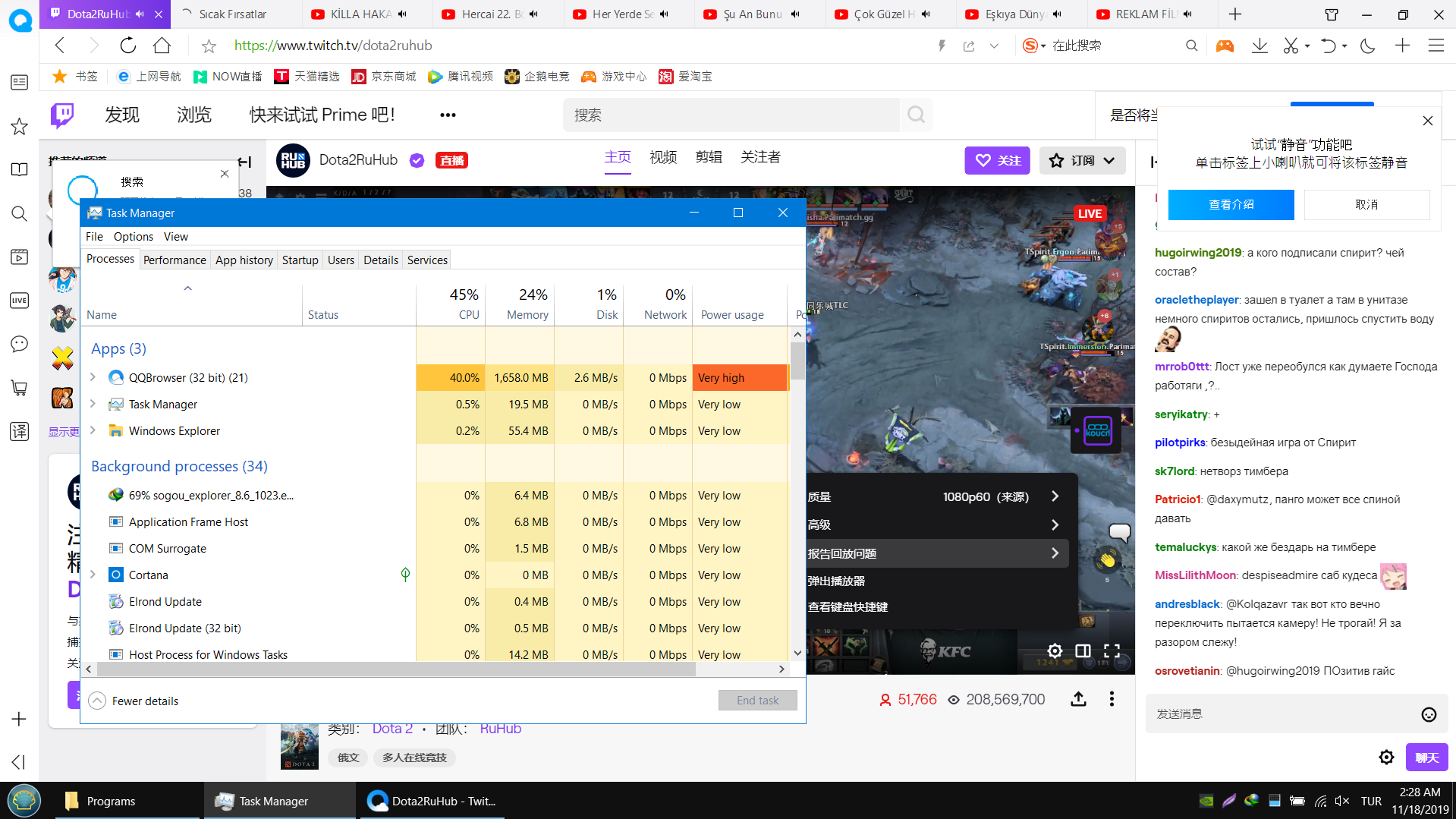1456x819 pixels.
Task: Toggle night mode moon icon
Action: pos(1368,46)
